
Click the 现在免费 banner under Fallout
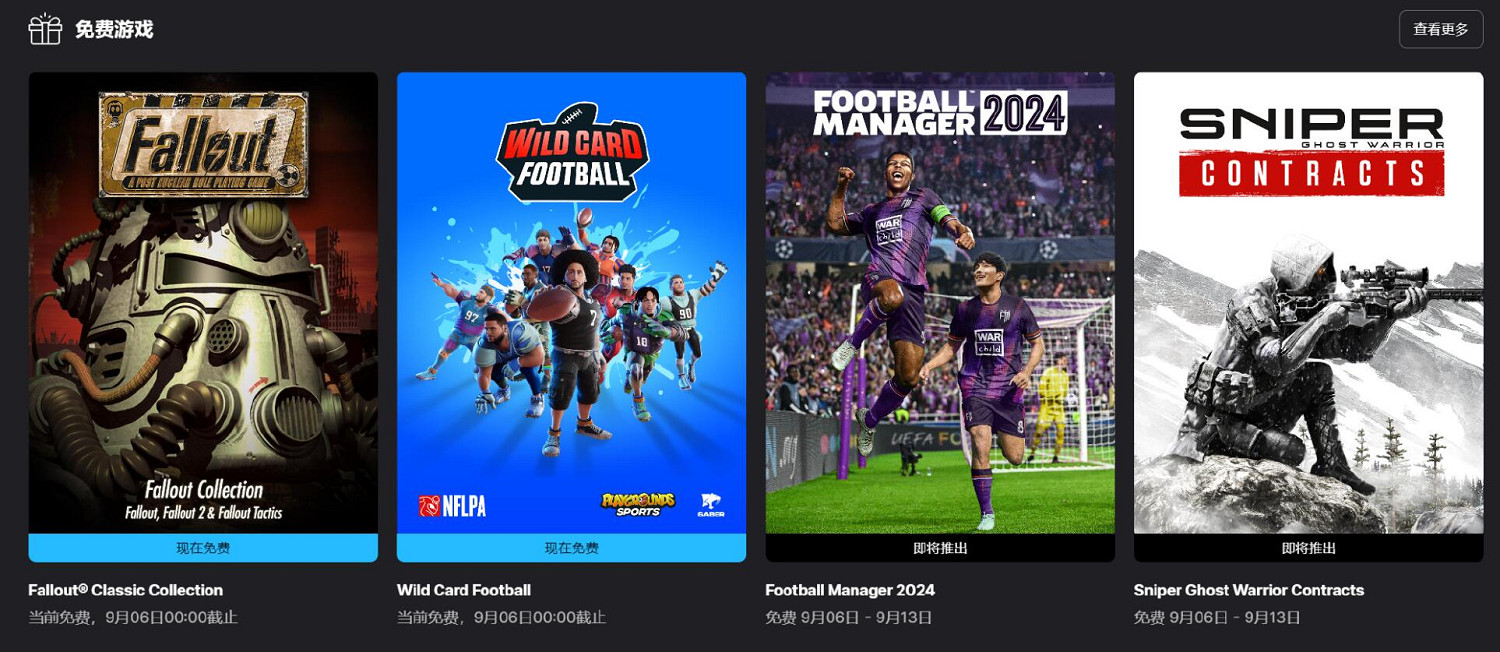203,548
